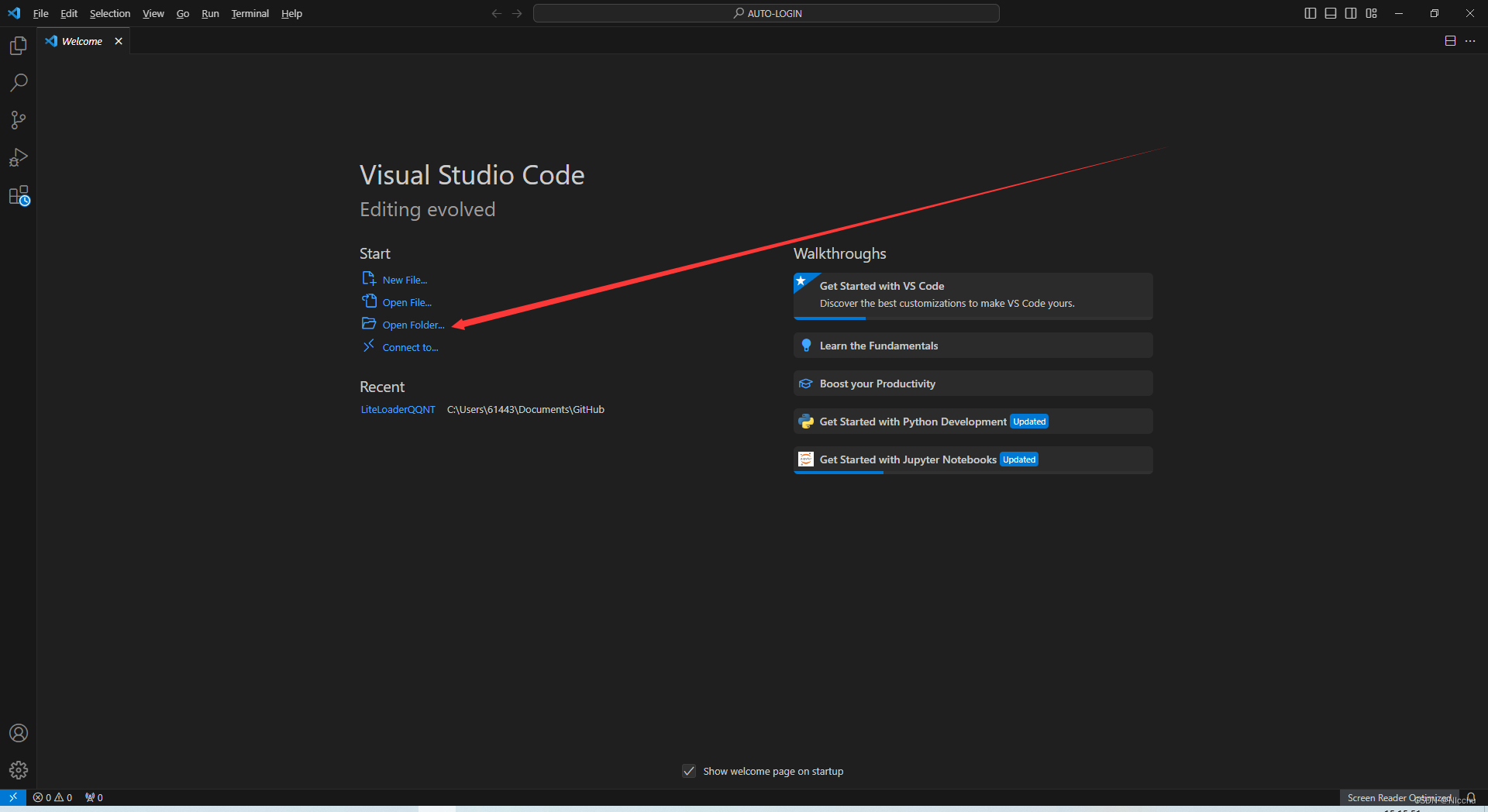Click the graduation cap icon on Boost your Productivity

806,384
